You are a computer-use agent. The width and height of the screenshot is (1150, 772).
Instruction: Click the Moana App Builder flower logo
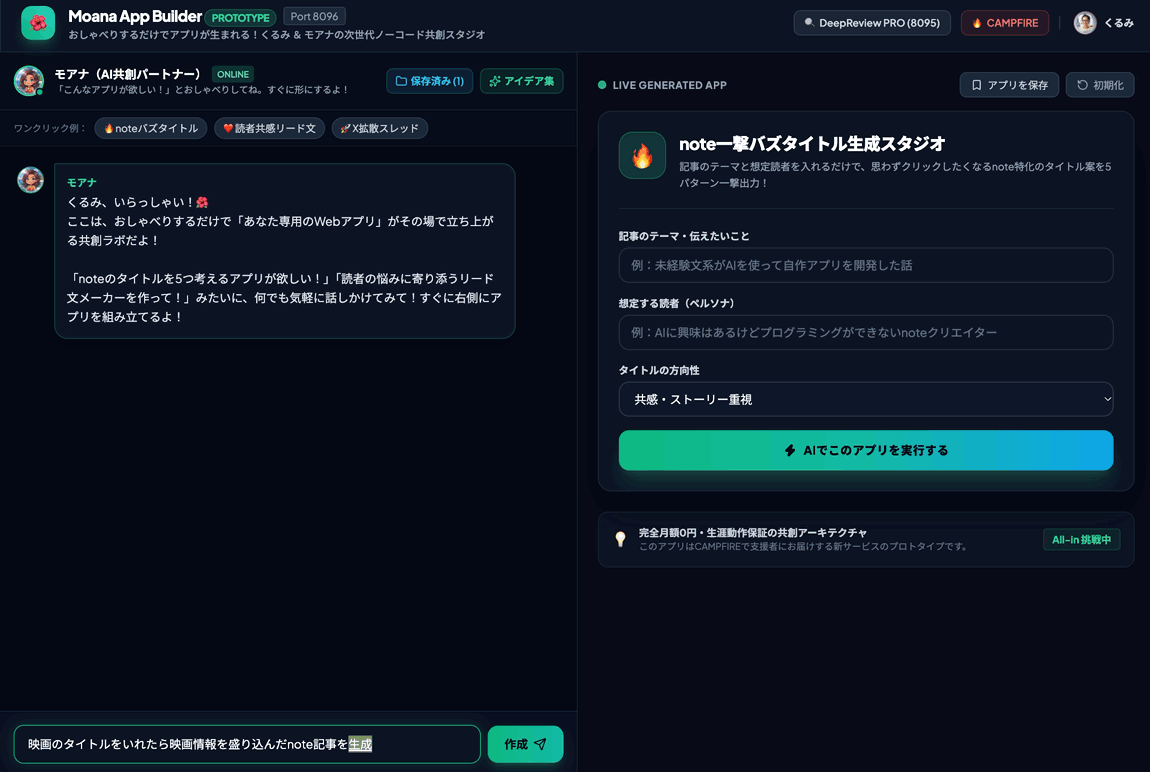coord(37,23)
